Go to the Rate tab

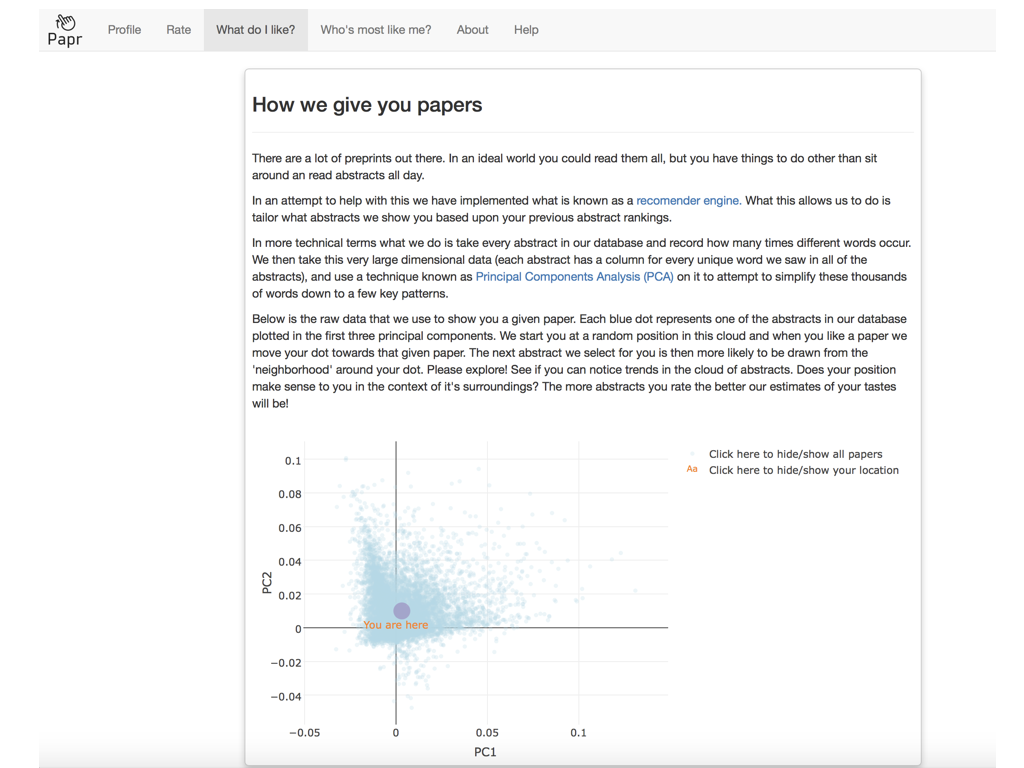(178, 30)
